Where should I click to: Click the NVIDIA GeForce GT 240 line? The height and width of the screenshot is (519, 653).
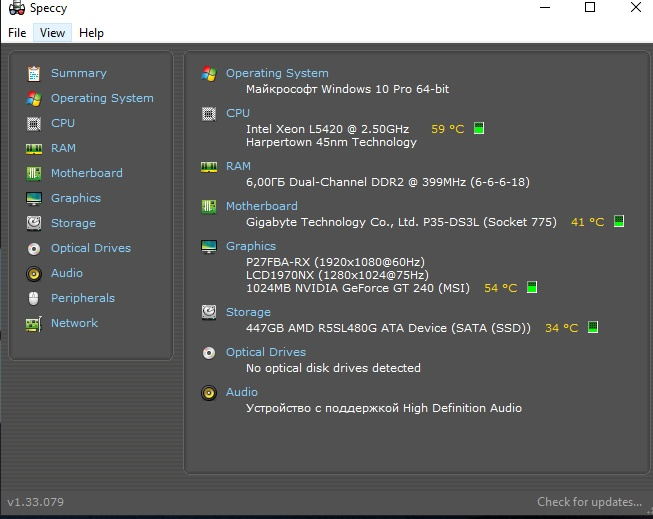[358, 288]
